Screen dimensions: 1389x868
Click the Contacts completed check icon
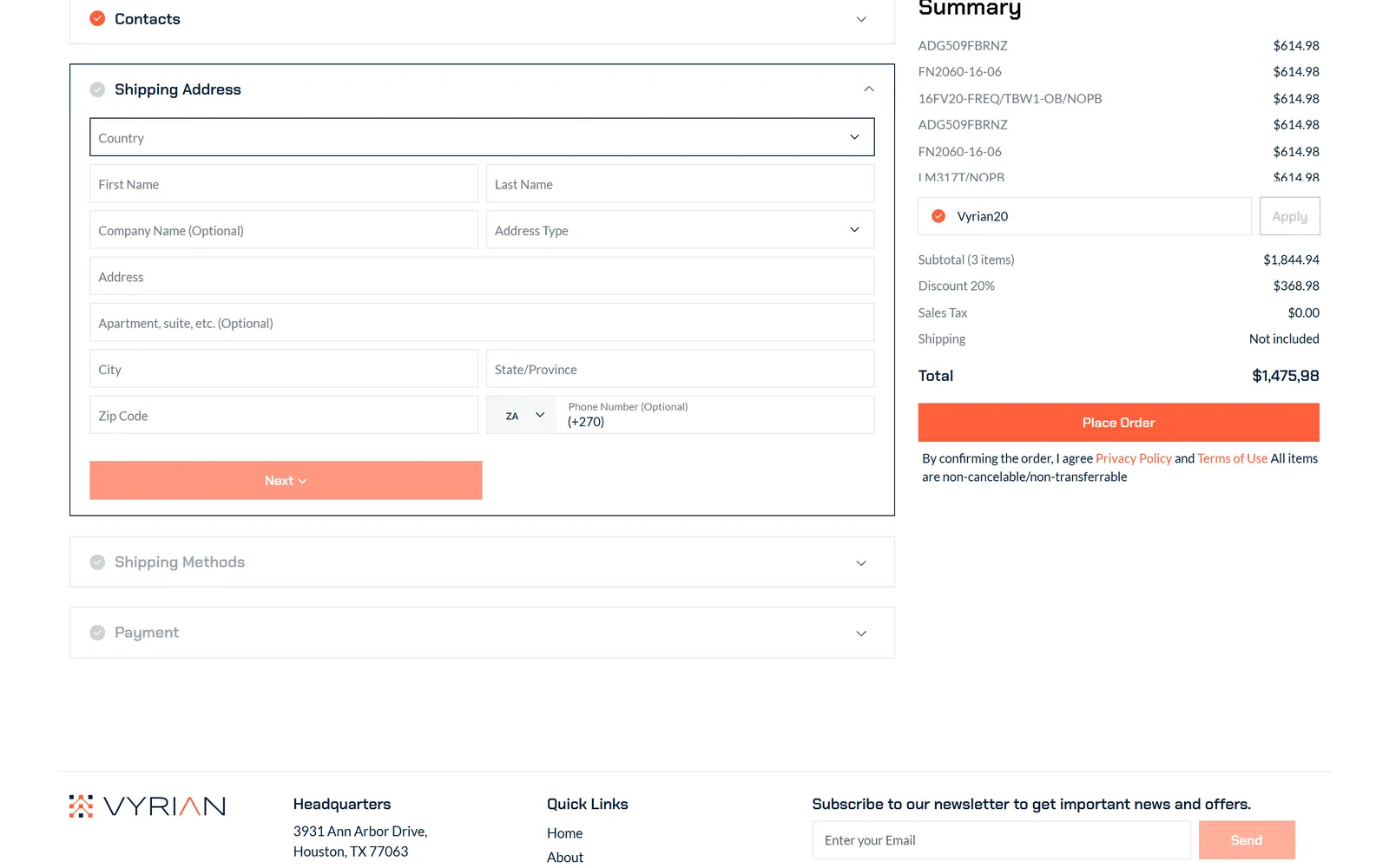click(x=97, y=18)
